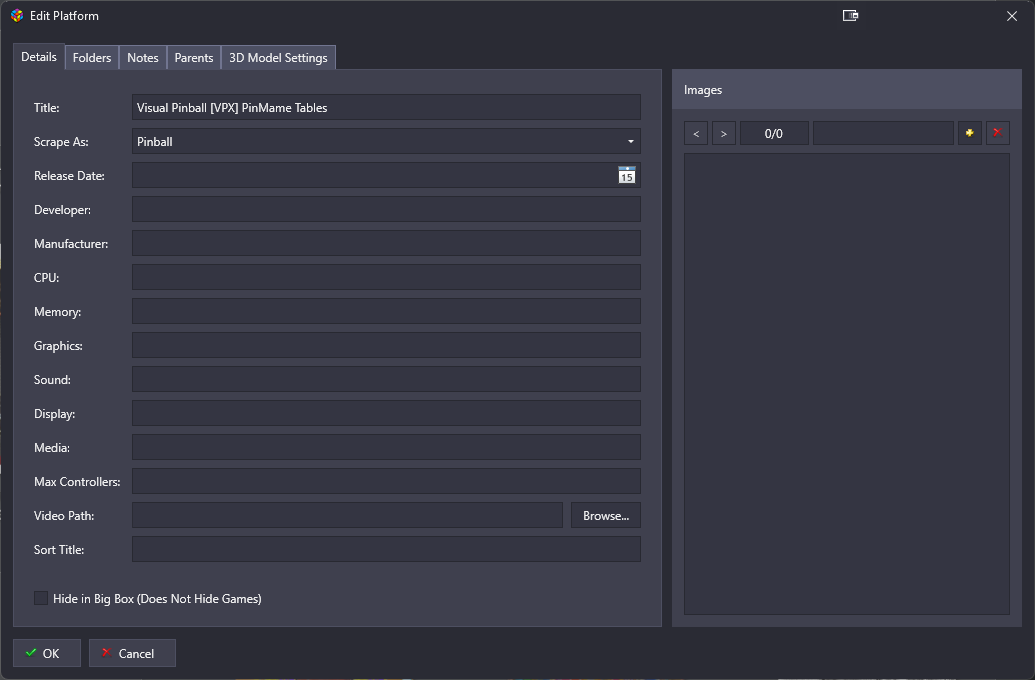The width and height of the screenshot is (1035, 680).
Task: Click the Memory input field
Action: point(386,311)
